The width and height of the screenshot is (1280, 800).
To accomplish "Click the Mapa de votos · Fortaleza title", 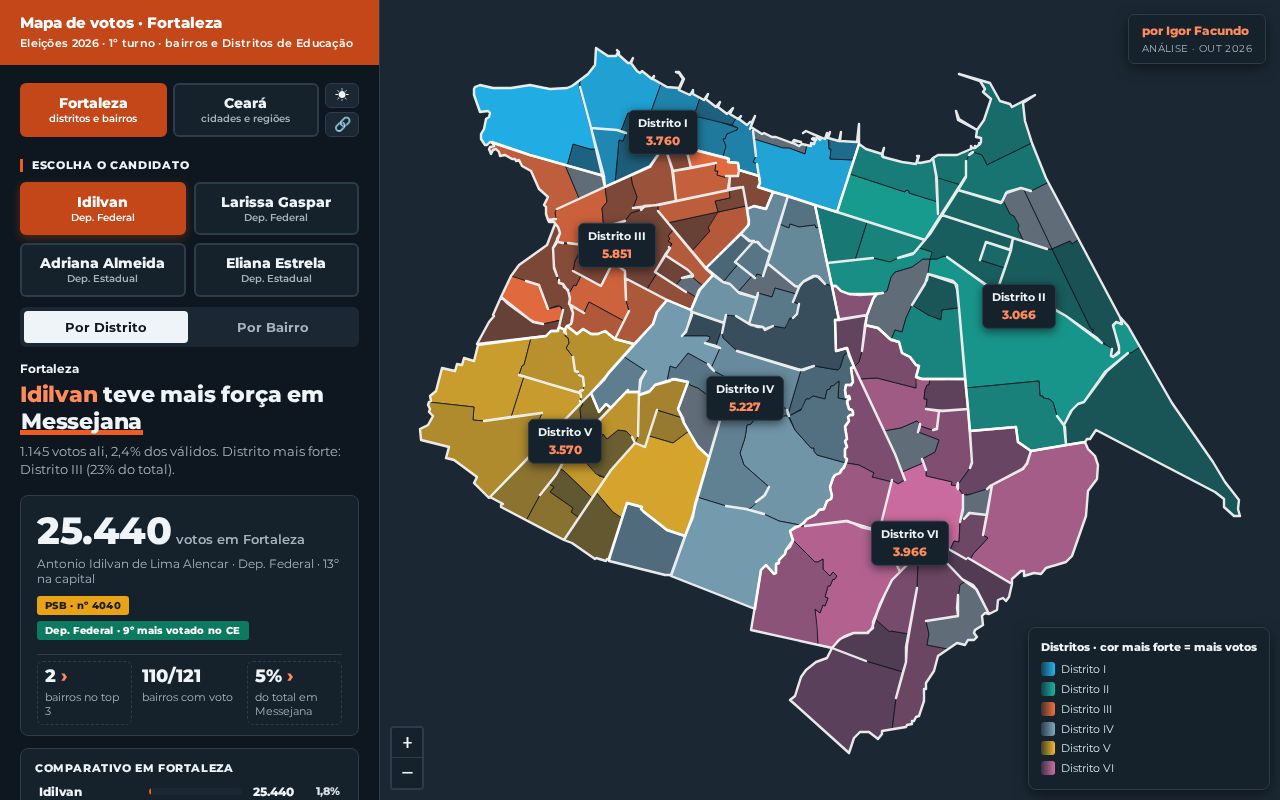I will [121, 23].
